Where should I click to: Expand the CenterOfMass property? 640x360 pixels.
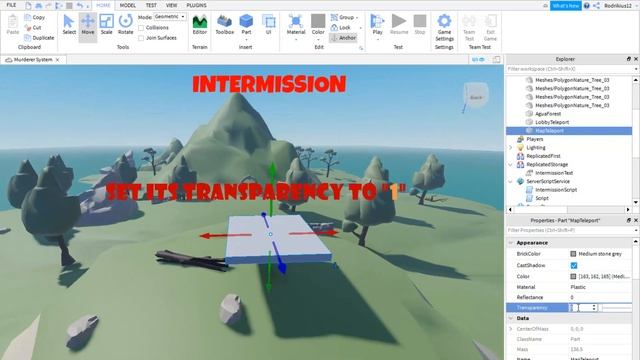pos(511,329)
